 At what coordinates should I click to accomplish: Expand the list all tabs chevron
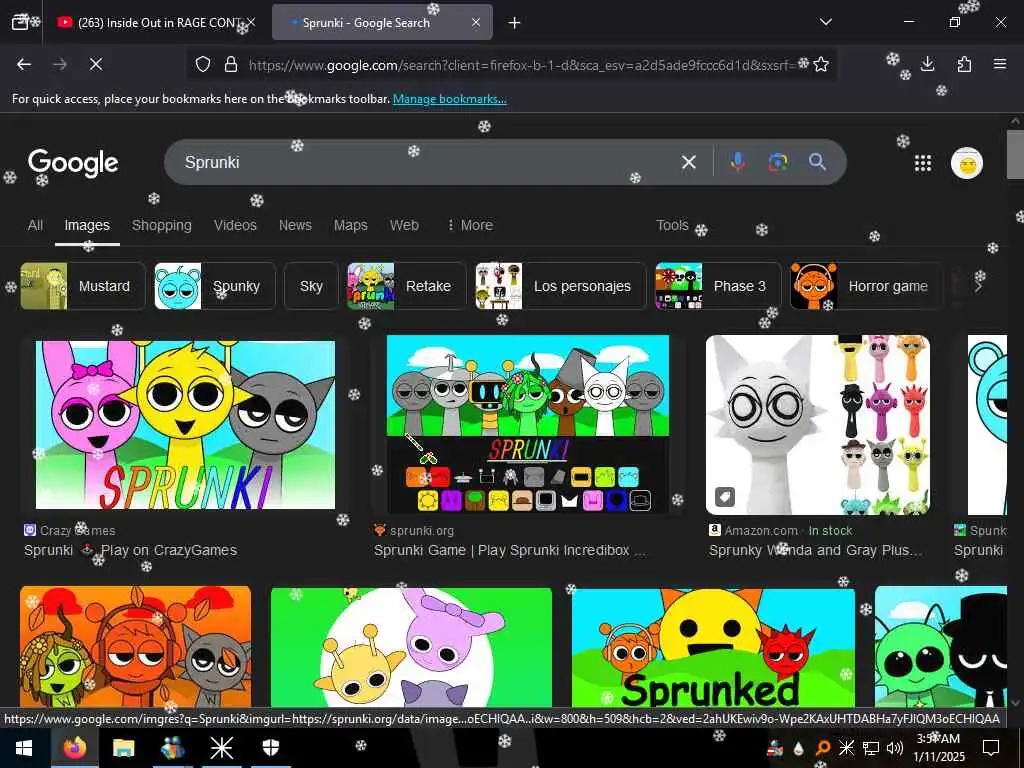coord(826,22)
